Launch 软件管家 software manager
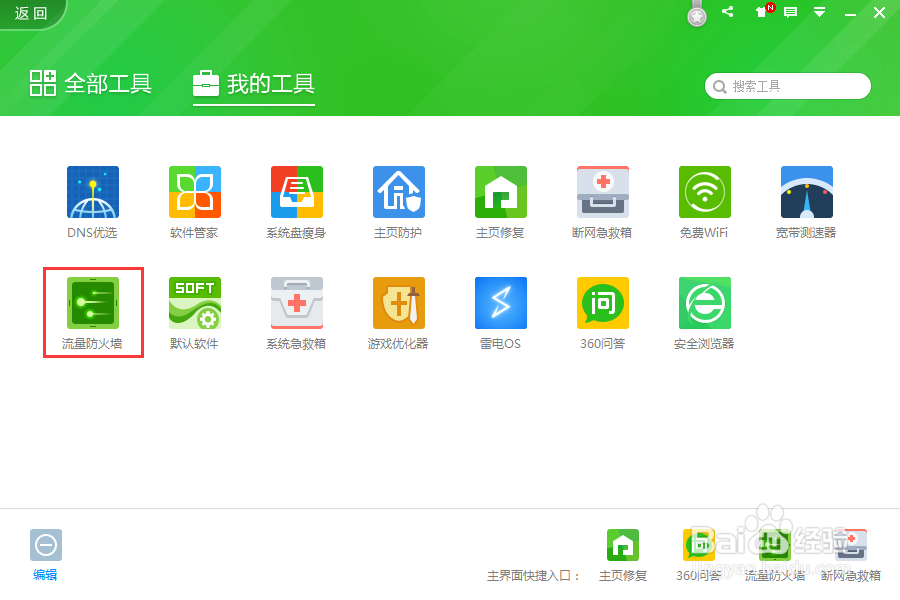 pyautogui.click(x=195, y=192)
